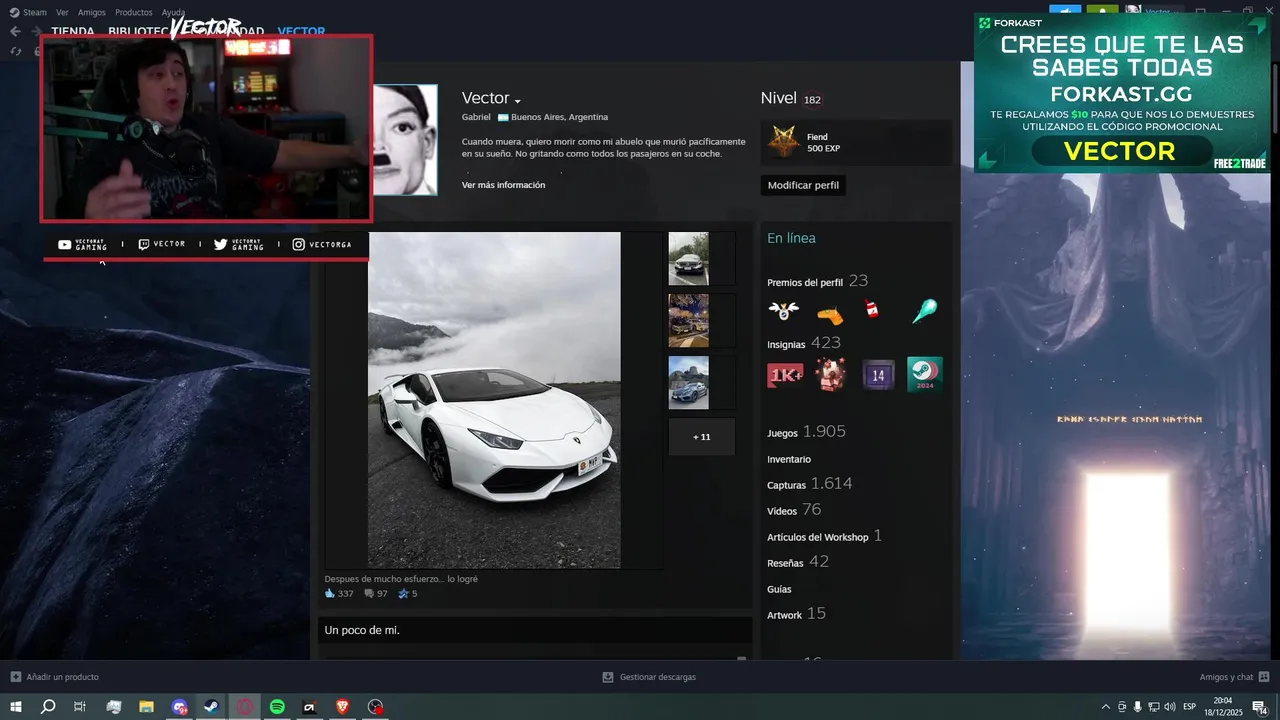Open Juegos 1.905 list
1280x720 pixels.
[806, 432]
